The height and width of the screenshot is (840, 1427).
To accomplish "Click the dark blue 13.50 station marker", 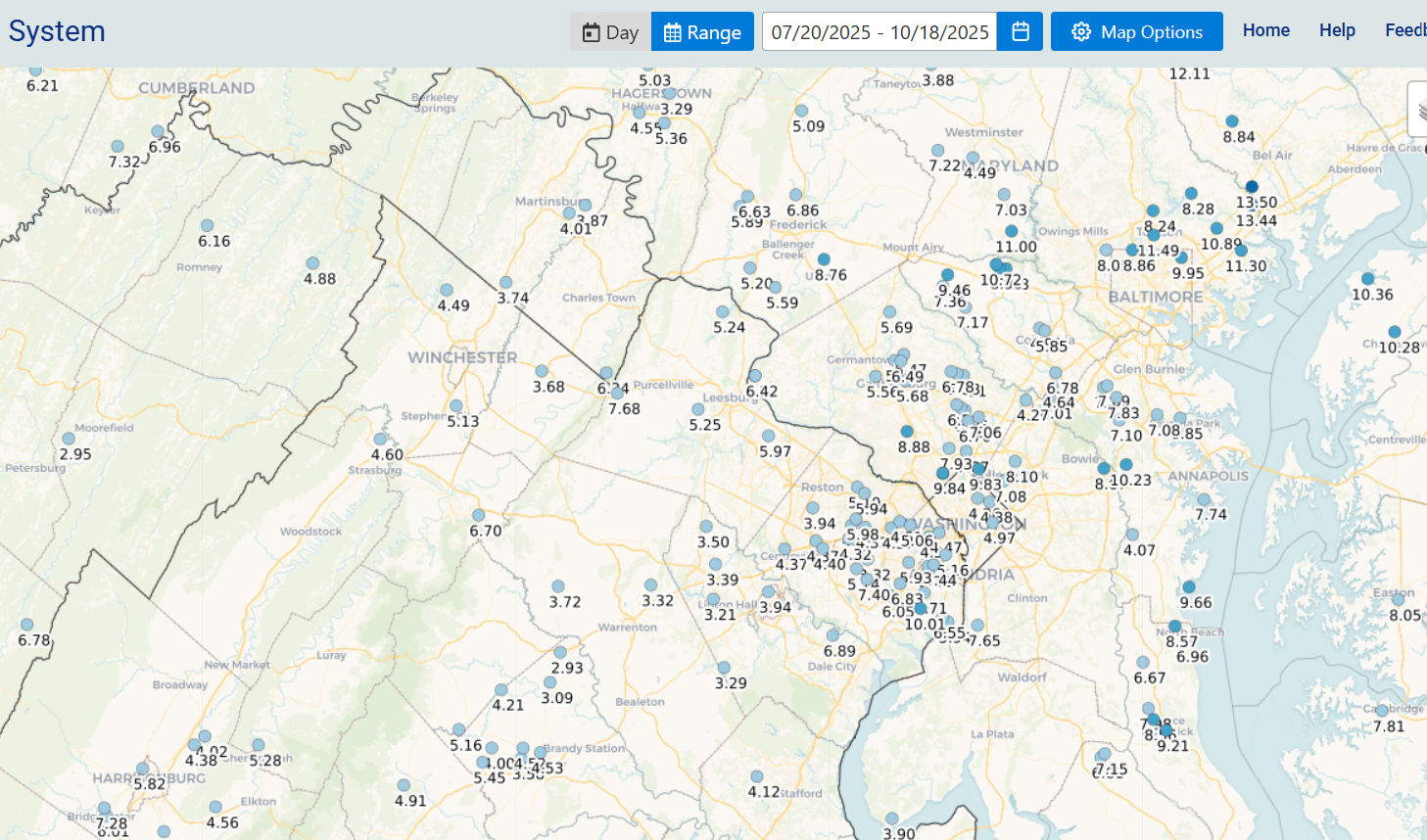I will tap(1252, 187).
